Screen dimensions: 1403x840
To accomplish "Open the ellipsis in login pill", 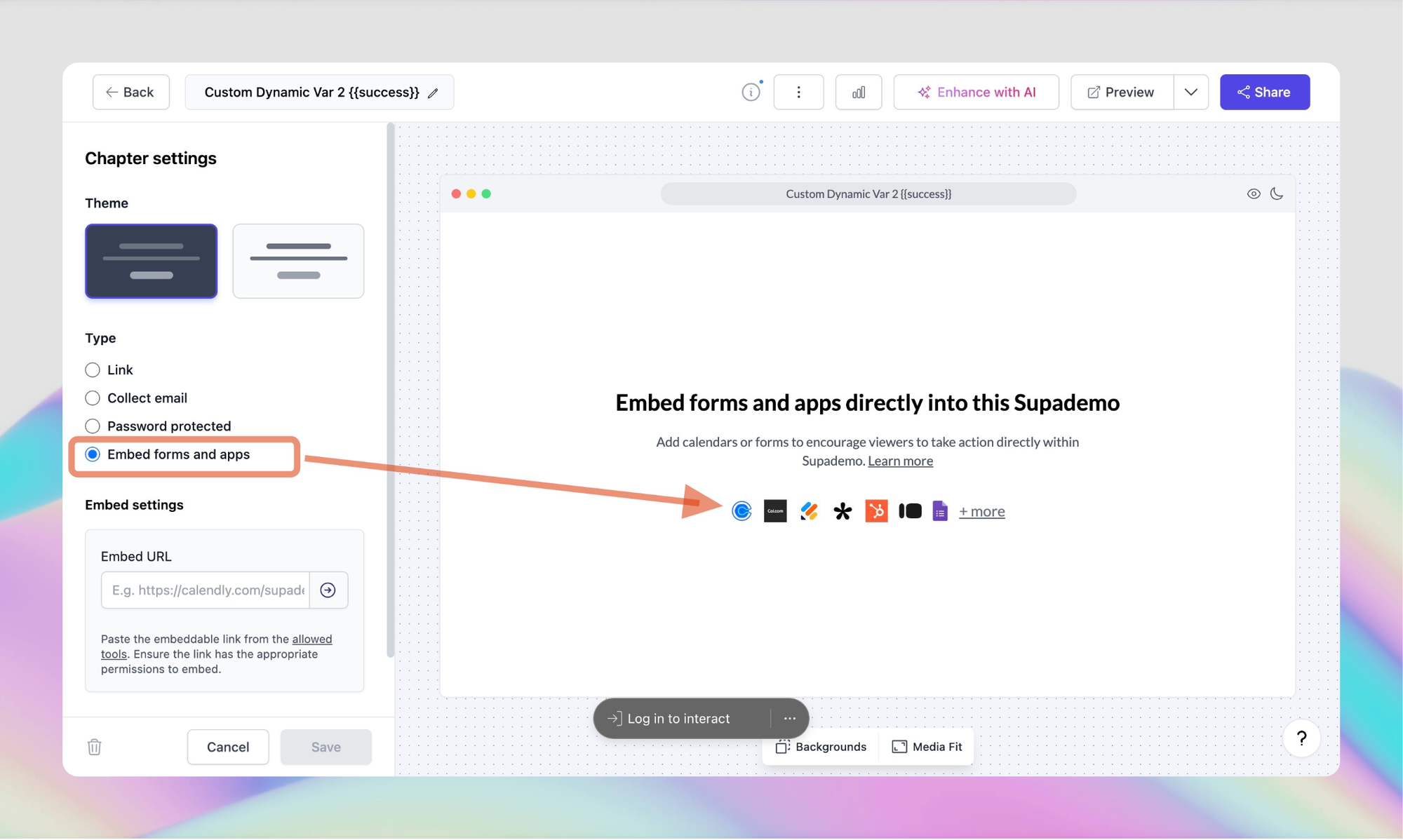I will pyautogui.click(x=790, y=718).
